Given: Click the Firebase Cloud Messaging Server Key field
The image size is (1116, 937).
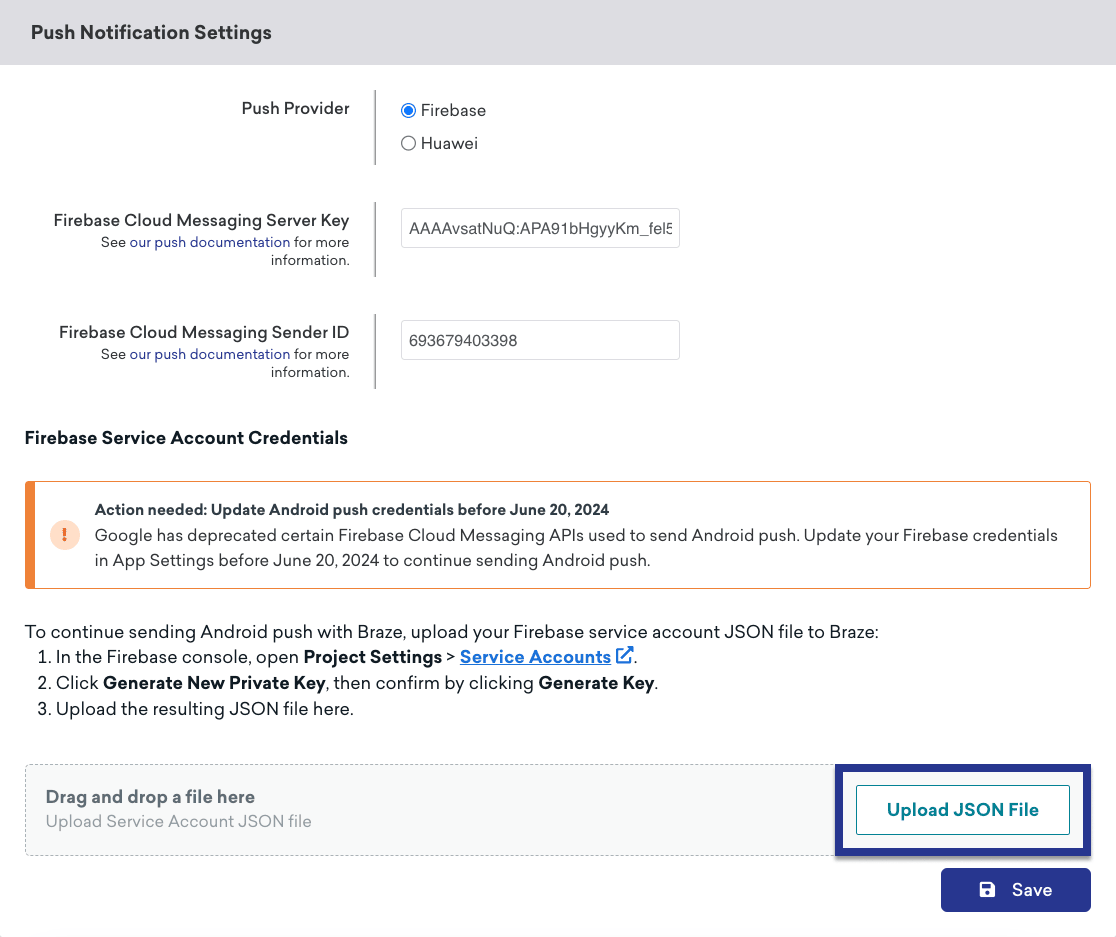Looking at the screenshot, I should (x=540, y=228).
